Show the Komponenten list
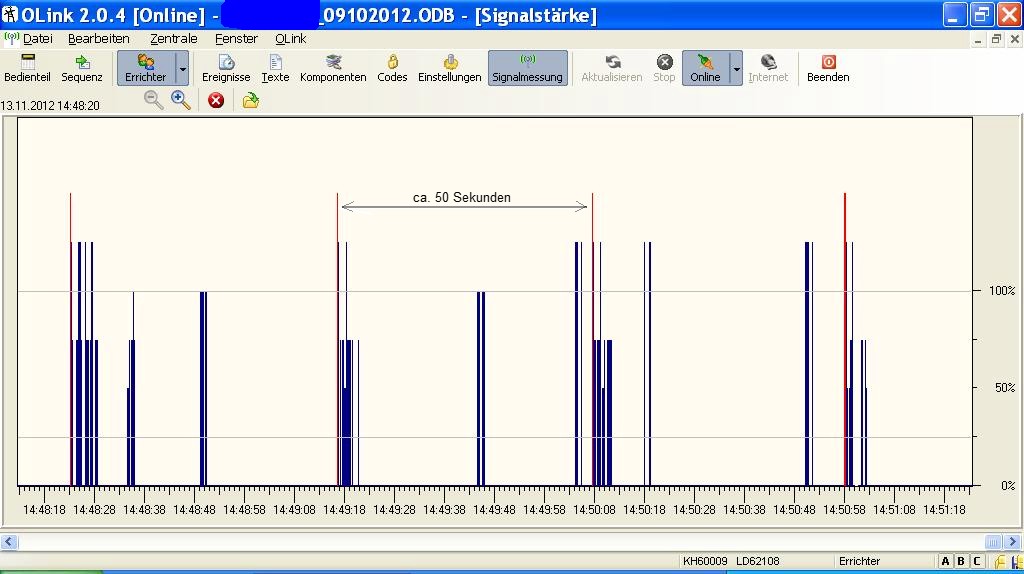 pos(333,68)
